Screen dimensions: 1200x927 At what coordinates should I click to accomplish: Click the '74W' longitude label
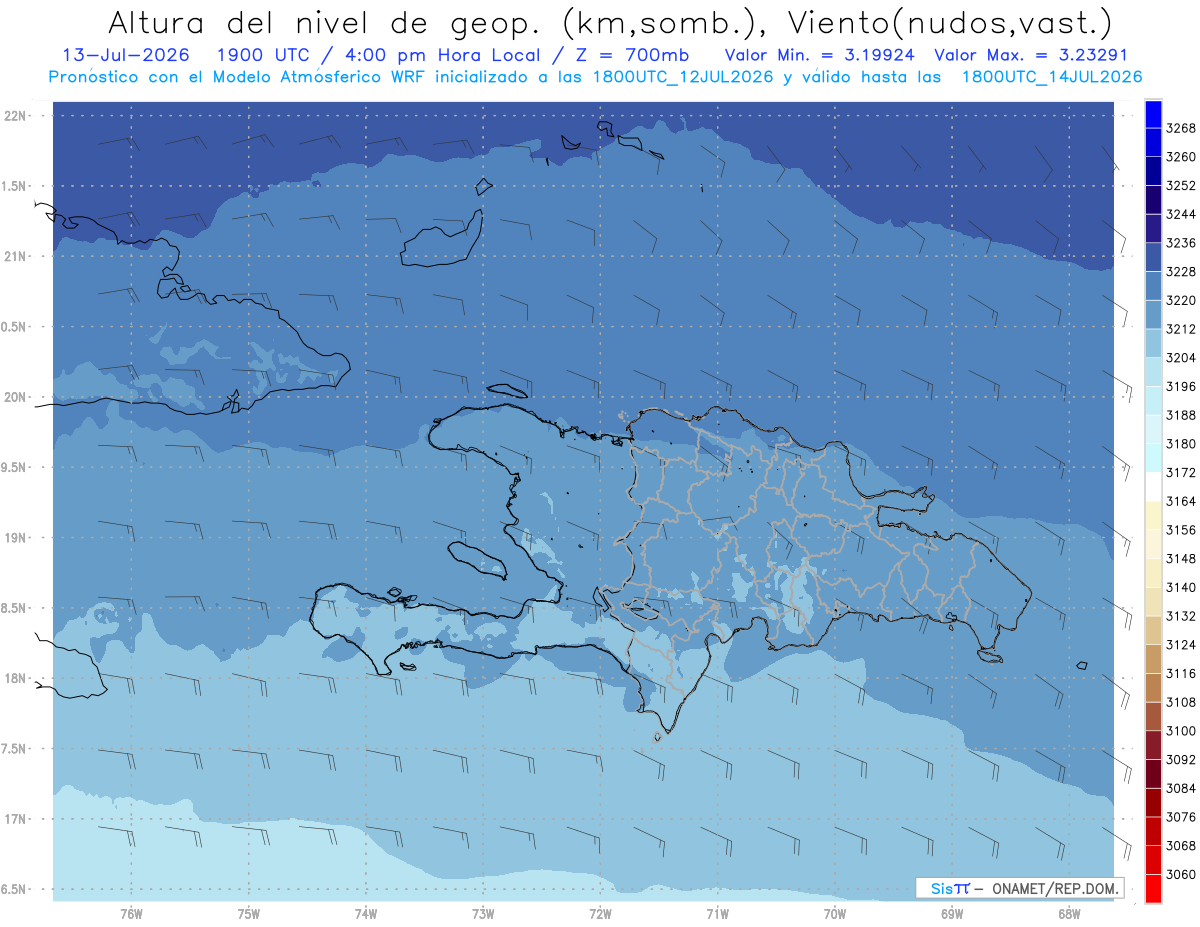pos(366,913)
